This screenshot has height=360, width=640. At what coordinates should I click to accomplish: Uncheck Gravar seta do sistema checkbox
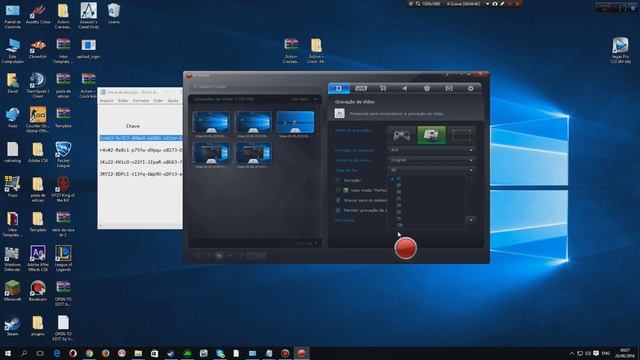(338, 200)
